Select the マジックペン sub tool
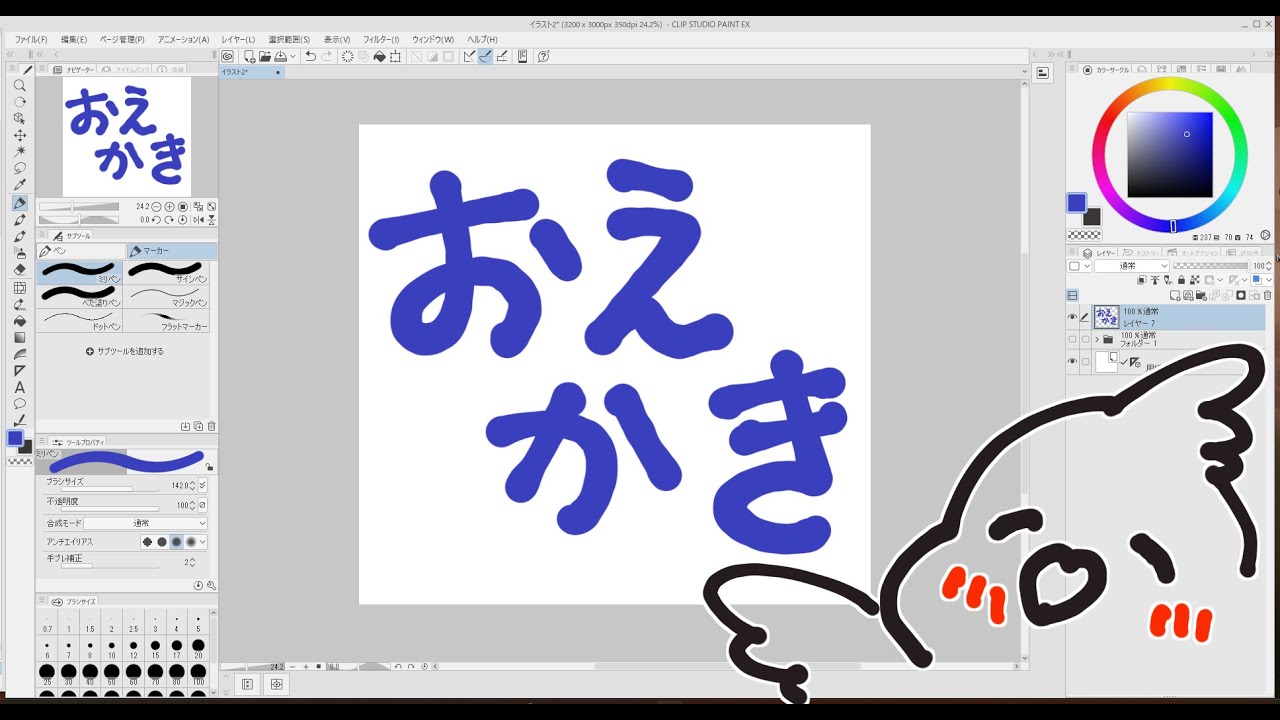Image resolution: width=1280 pixels, height=720 pixels. coord(167,296)
